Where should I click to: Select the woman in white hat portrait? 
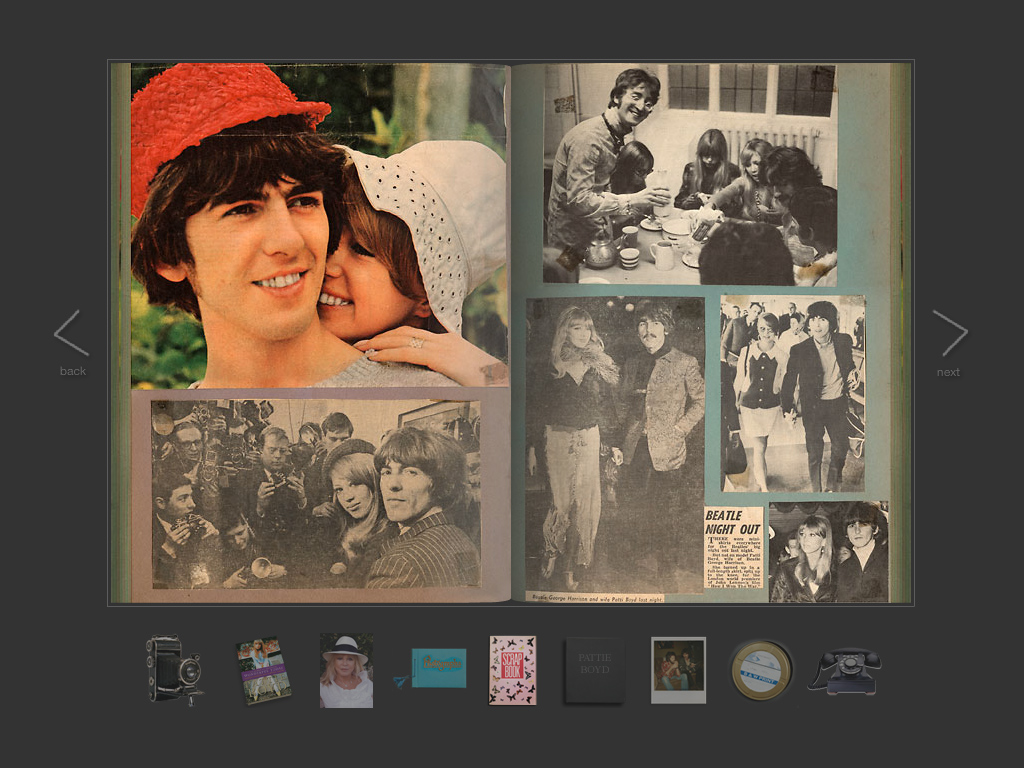pos(346,670)
